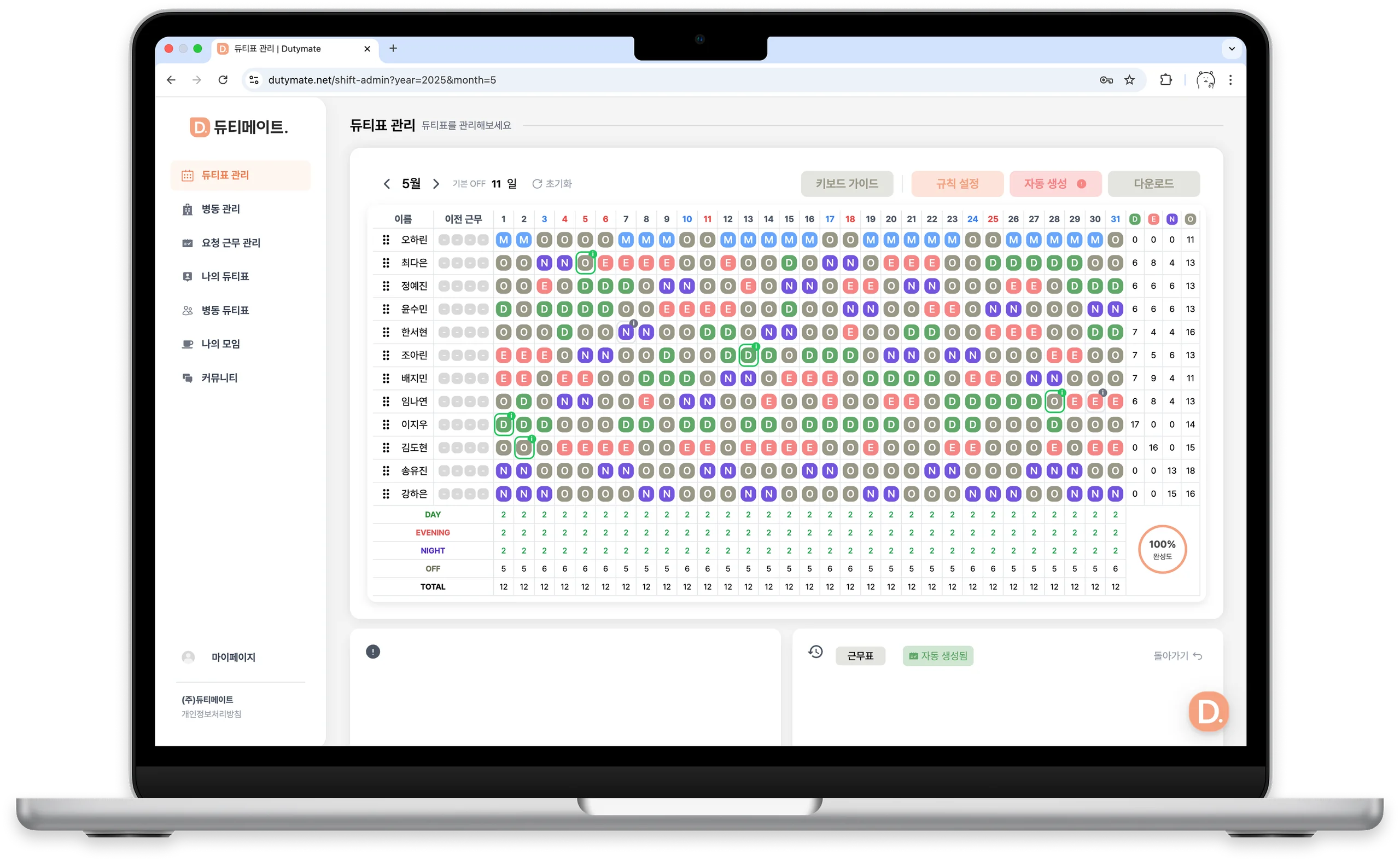
Task: Click the red E column header icon
Action: tap(1153, 219)
